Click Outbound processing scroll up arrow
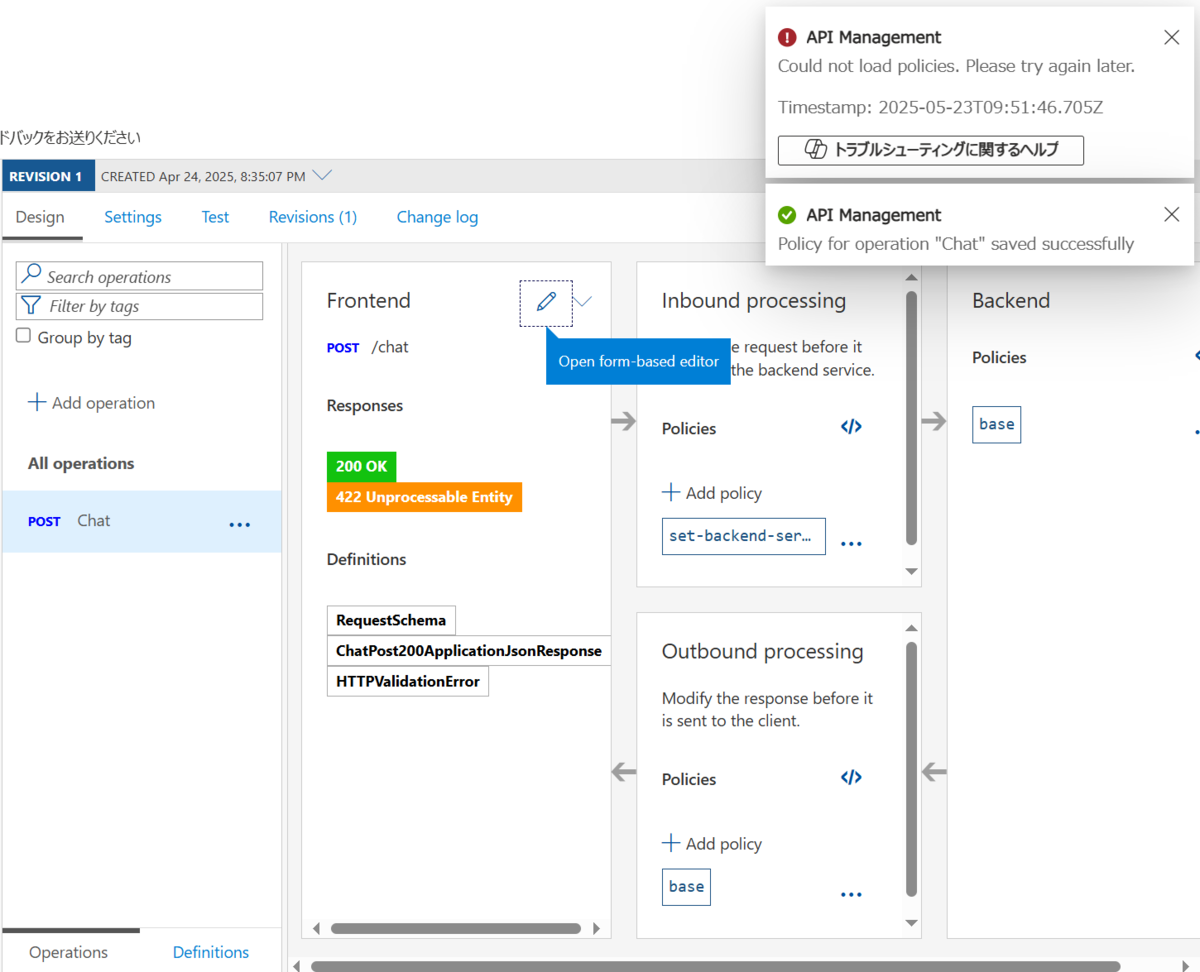The height and width of the screenshot is (972, 1200). (911, 628)
